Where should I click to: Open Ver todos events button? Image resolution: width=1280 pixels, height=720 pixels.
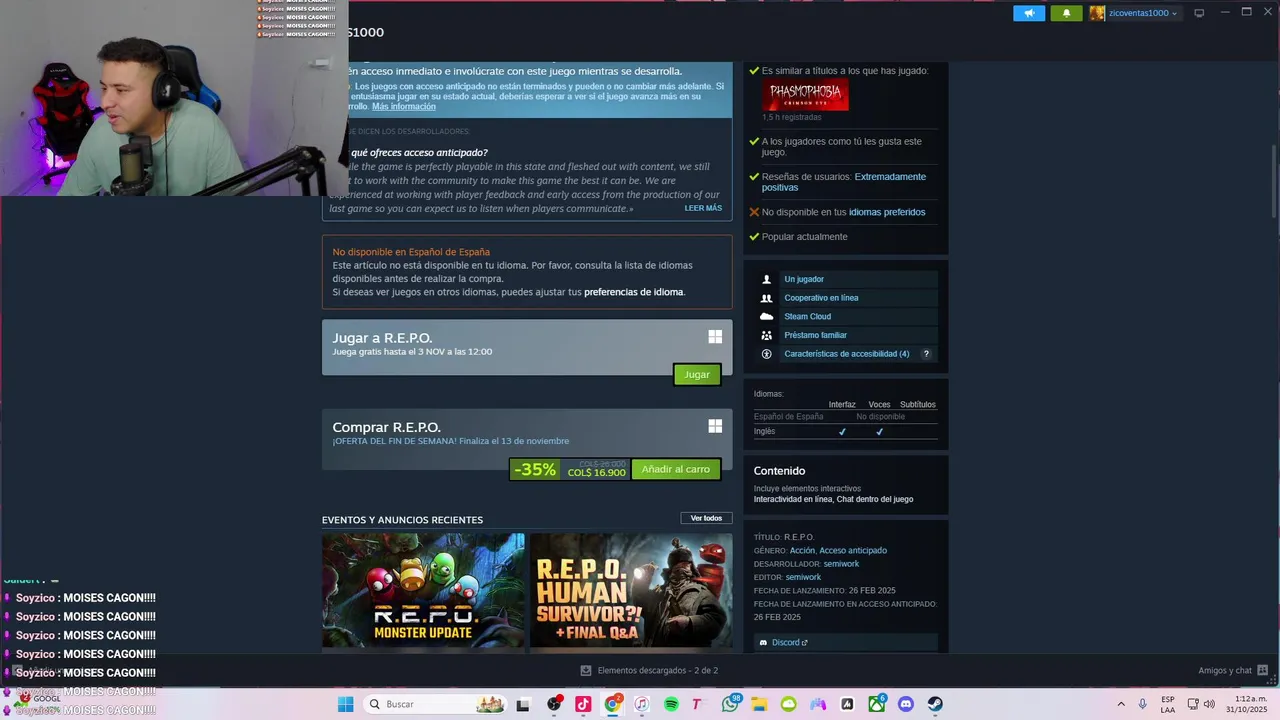tap(706, 518)
